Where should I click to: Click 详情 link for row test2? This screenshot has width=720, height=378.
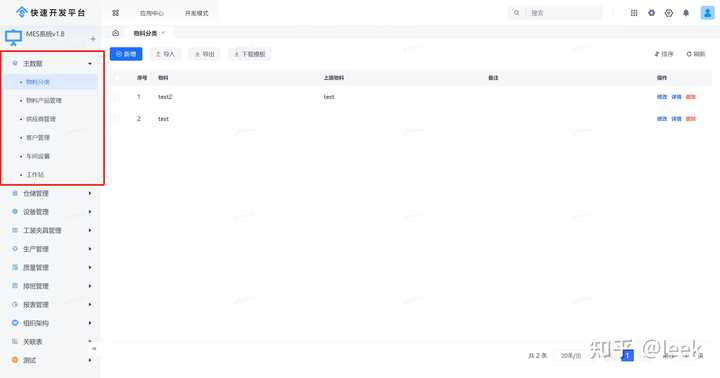pos(676,97)
